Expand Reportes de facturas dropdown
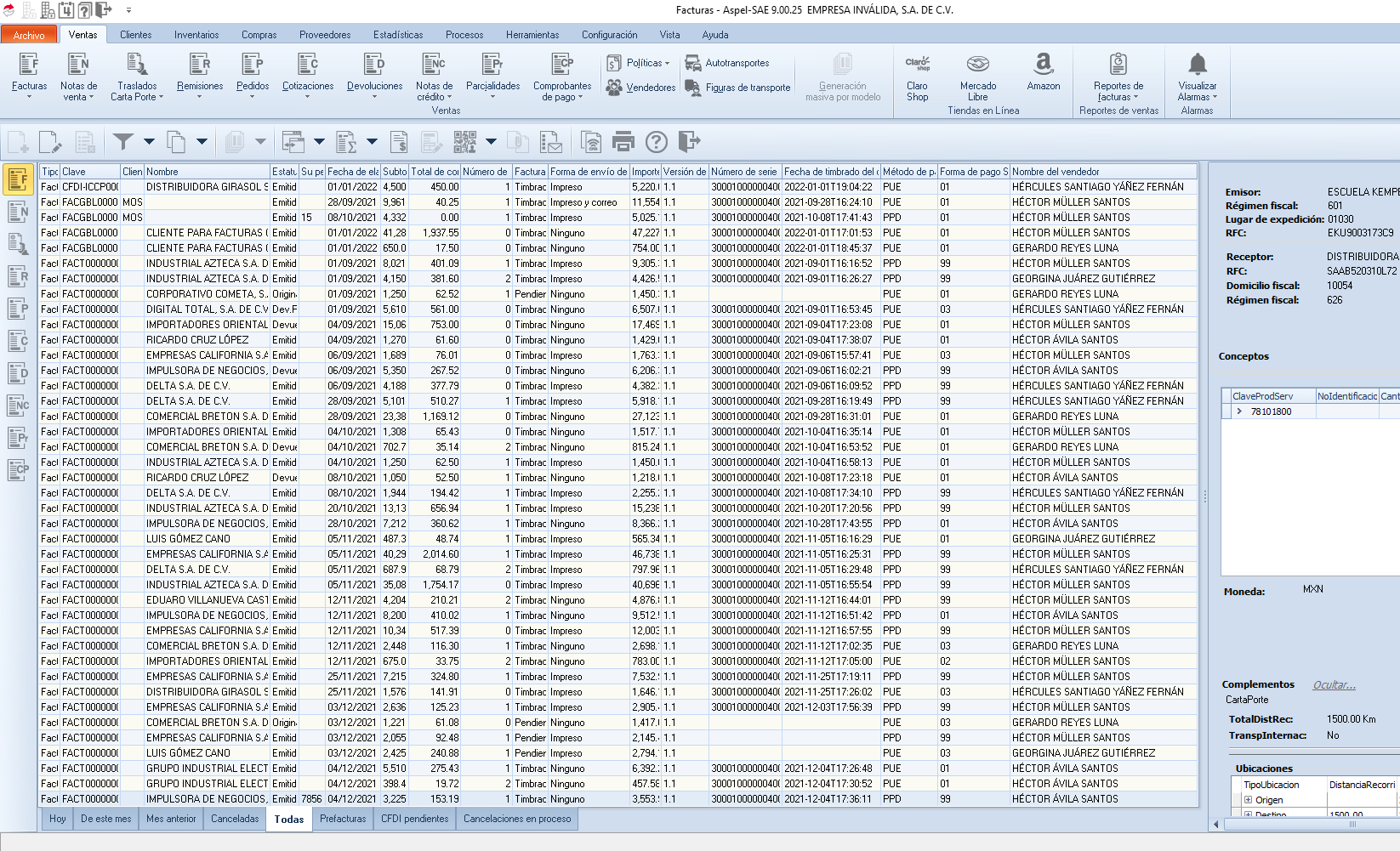The width and height of the screenshot is (1400, 851). coord(1118,92)
